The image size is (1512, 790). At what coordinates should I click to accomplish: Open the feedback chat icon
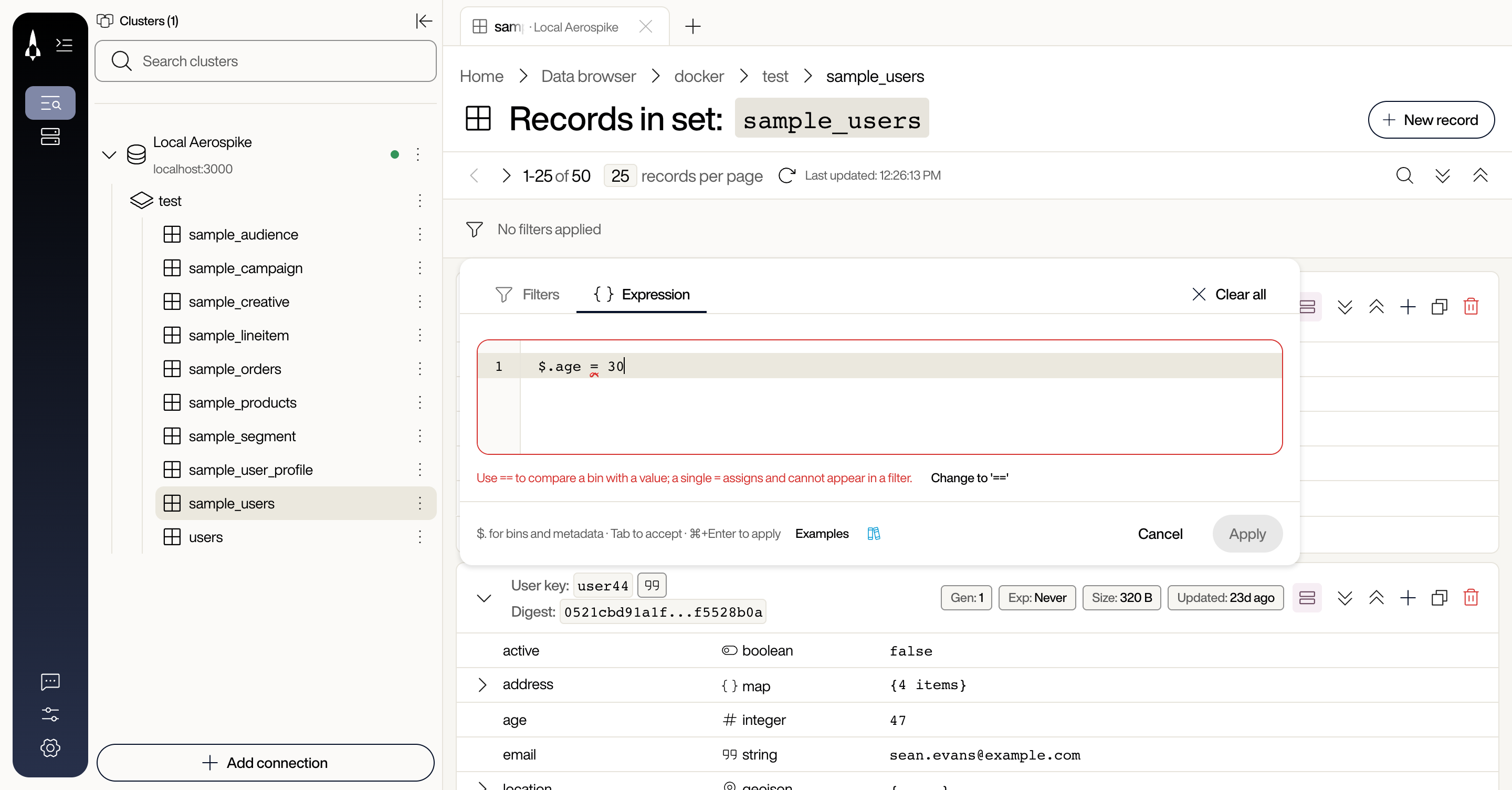point(50,681)
